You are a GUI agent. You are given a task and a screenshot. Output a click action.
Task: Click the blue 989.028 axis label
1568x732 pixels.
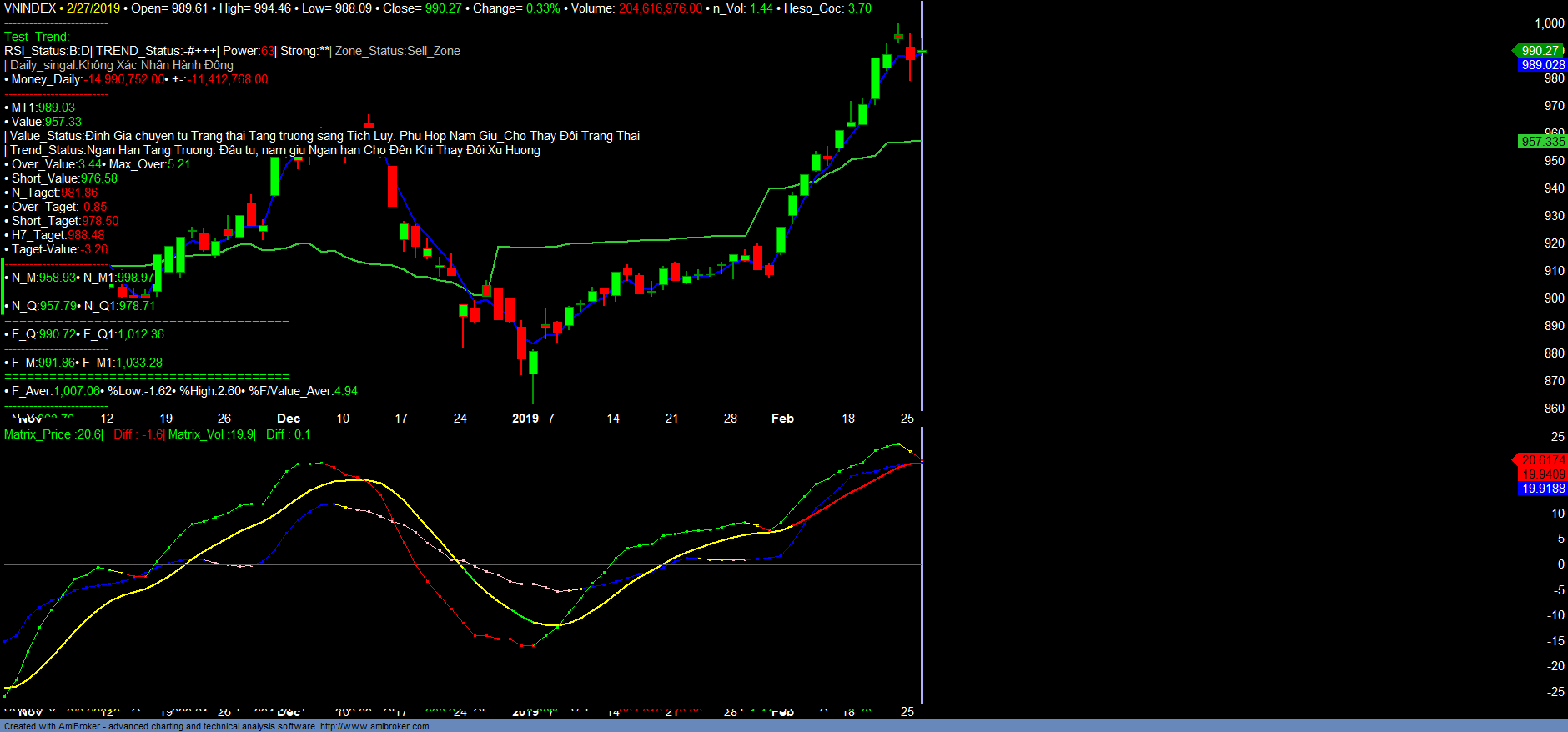click(1542, 65)
